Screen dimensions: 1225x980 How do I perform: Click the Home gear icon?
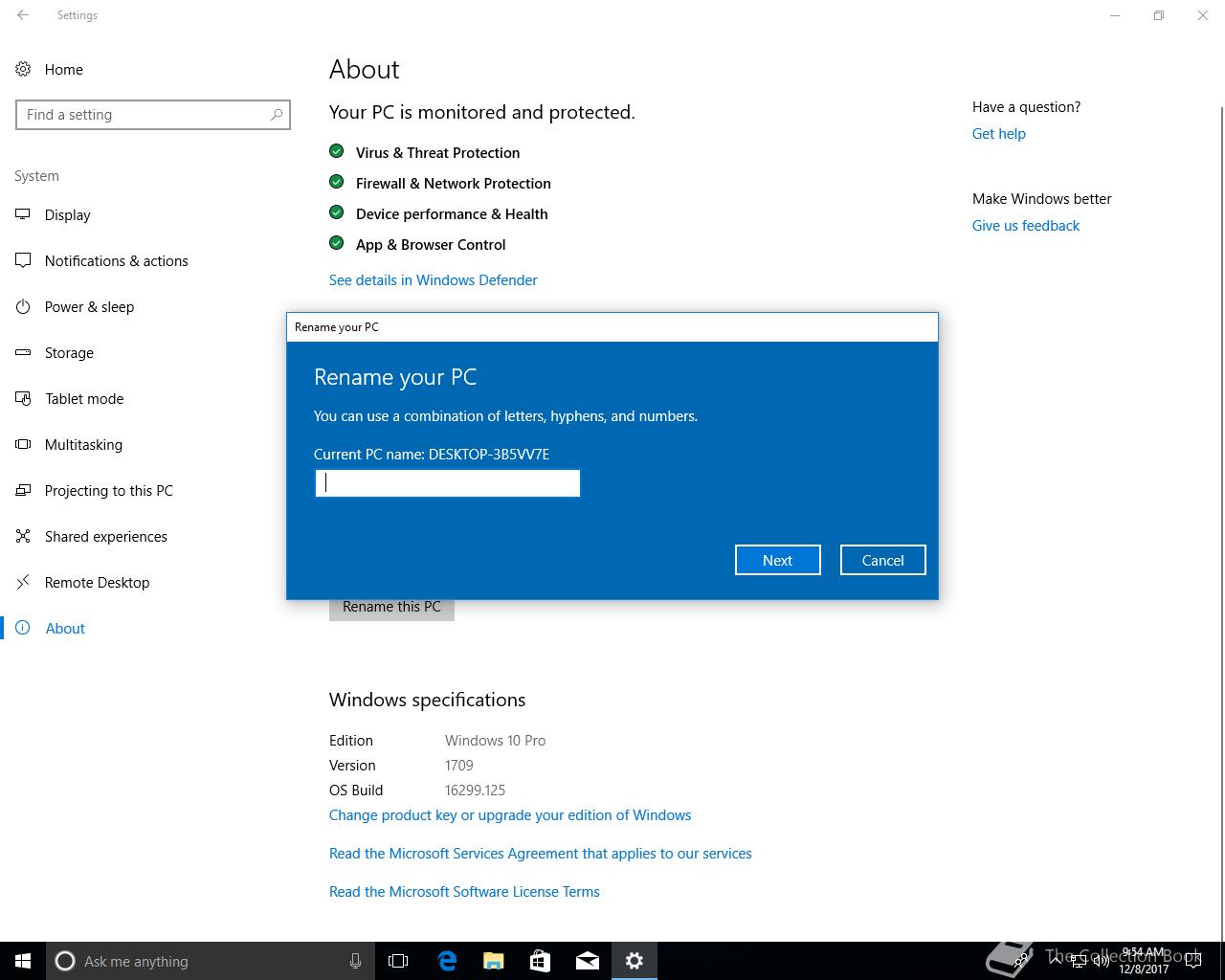(x=23, y=70)
